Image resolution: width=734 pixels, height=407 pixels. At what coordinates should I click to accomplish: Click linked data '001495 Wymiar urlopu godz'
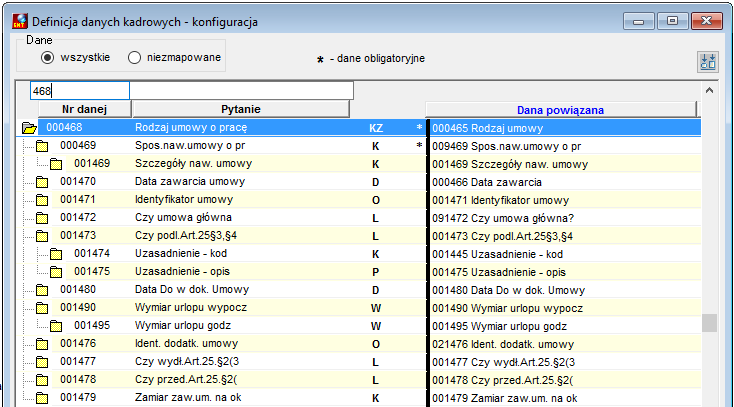[x=499, y=326]
